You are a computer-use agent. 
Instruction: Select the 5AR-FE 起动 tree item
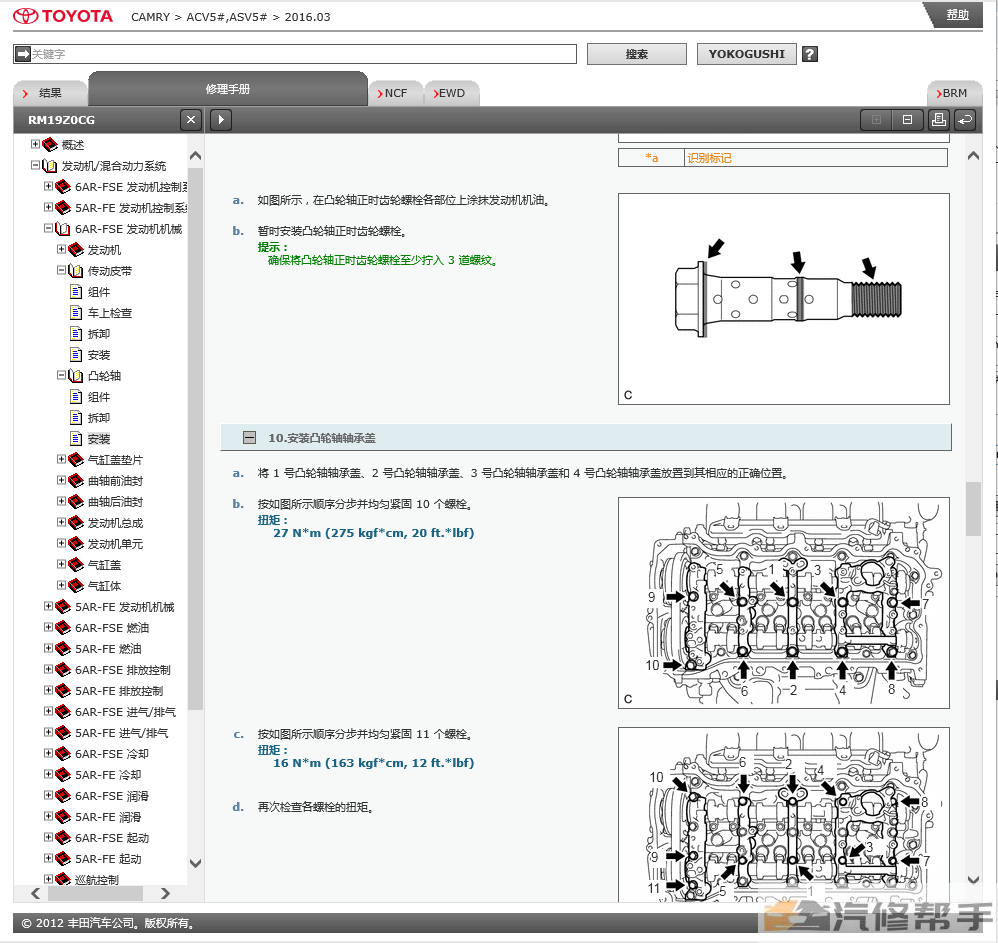click(108, 859)
